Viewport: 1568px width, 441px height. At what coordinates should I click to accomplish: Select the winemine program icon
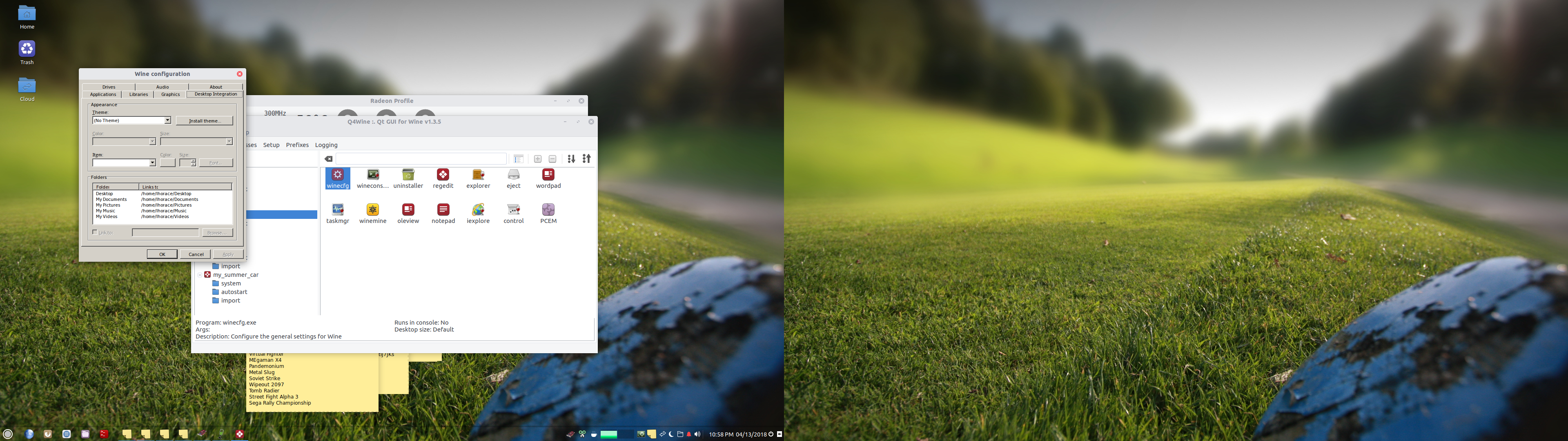point(372,214)
